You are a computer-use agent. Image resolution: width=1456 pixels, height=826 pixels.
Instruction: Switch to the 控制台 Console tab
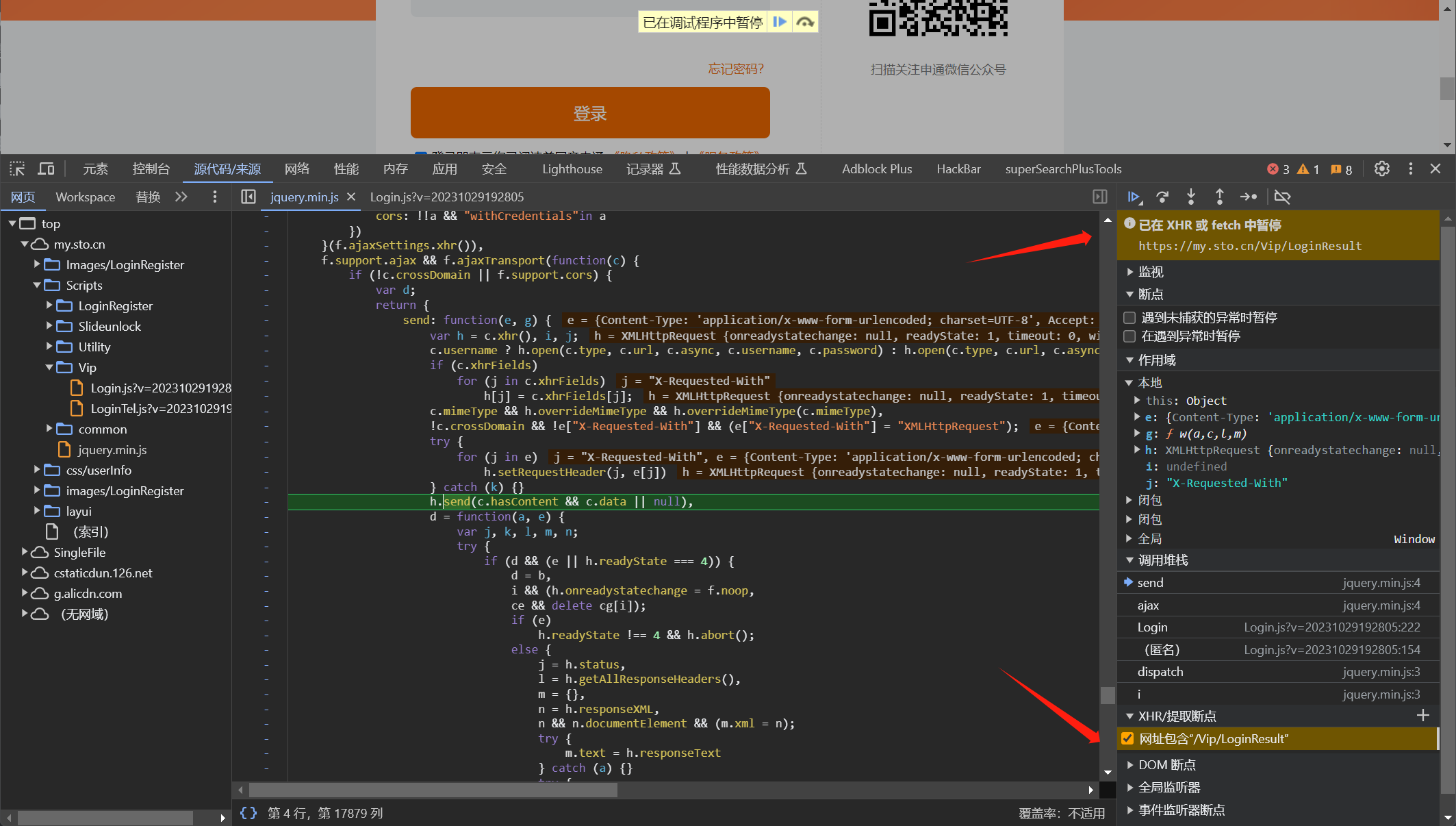pyautogui.click(x=151, y=169)
